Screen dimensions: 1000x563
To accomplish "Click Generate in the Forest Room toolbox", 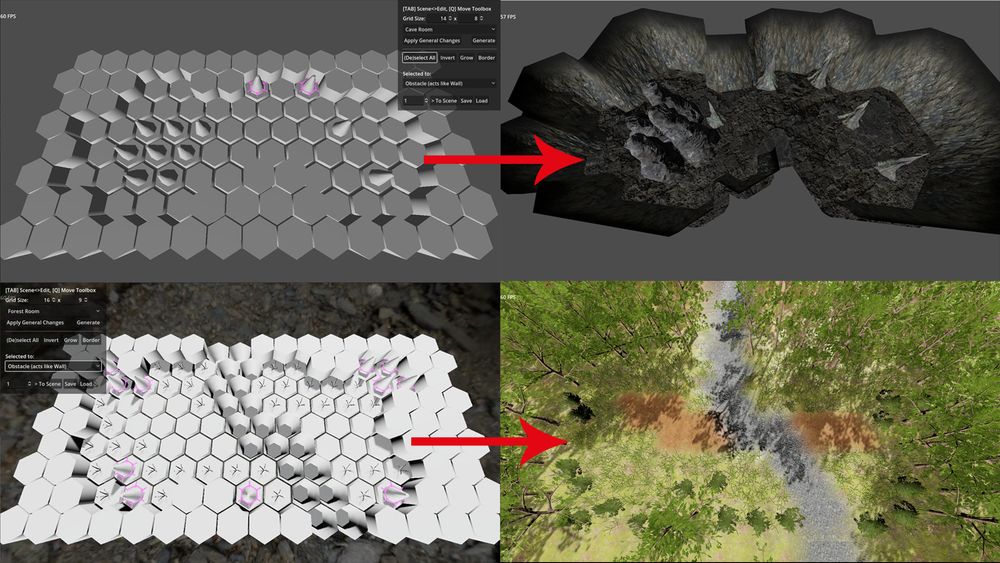I will coord(88,323).
